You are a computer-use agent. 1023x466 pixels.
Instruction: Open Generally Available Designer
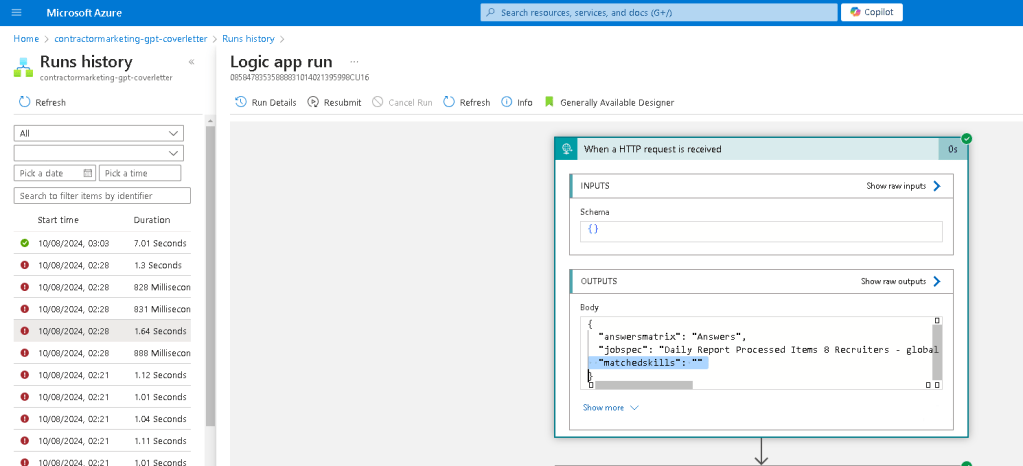[609, 102]
